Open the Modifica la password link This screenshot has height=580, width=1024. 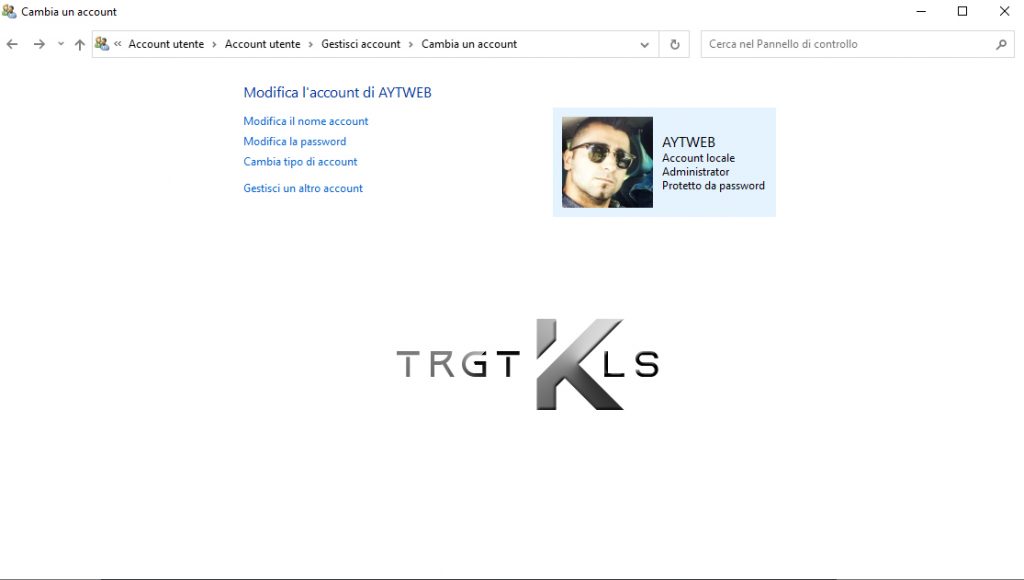tap(295, 141)
